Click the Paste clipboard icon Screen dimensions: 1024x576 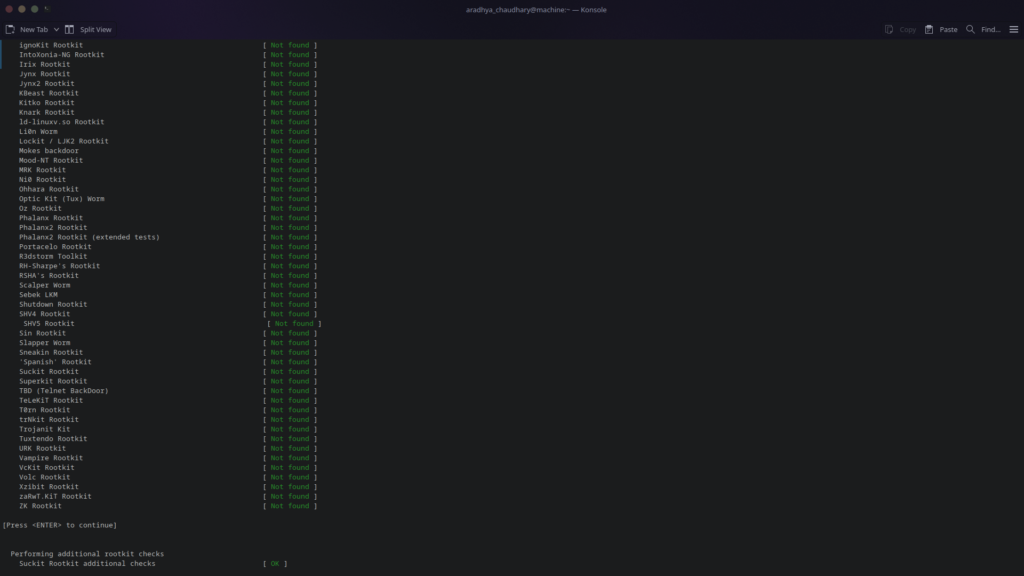click(x=929, y=29)
